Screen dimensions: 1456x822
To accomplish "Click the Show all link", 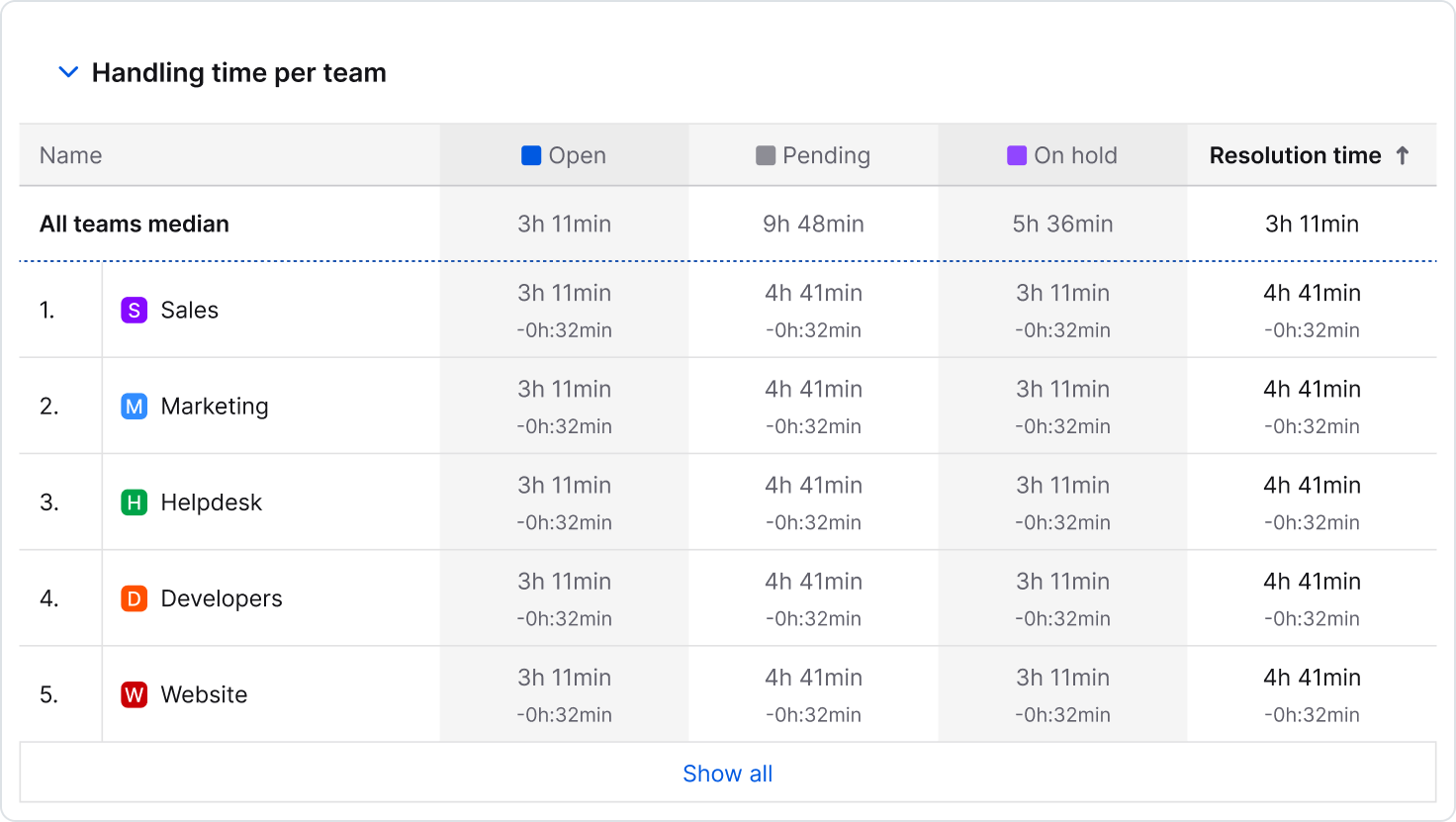I will tap(727, 773).
